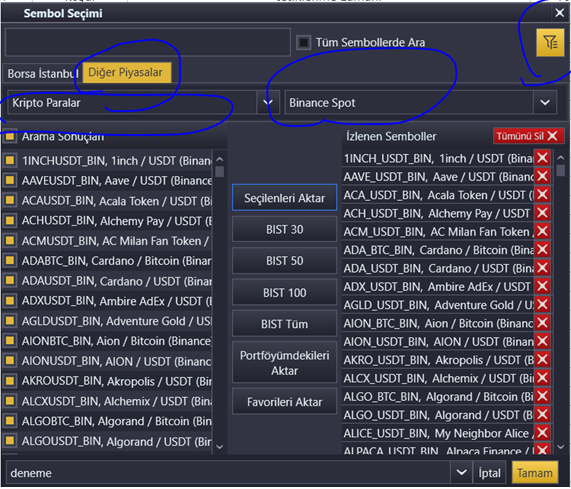The height and width of the screenshot is (489, 571).
Task: Uncheck ACHUSDT_BIN checkbox
Action: 10,220
